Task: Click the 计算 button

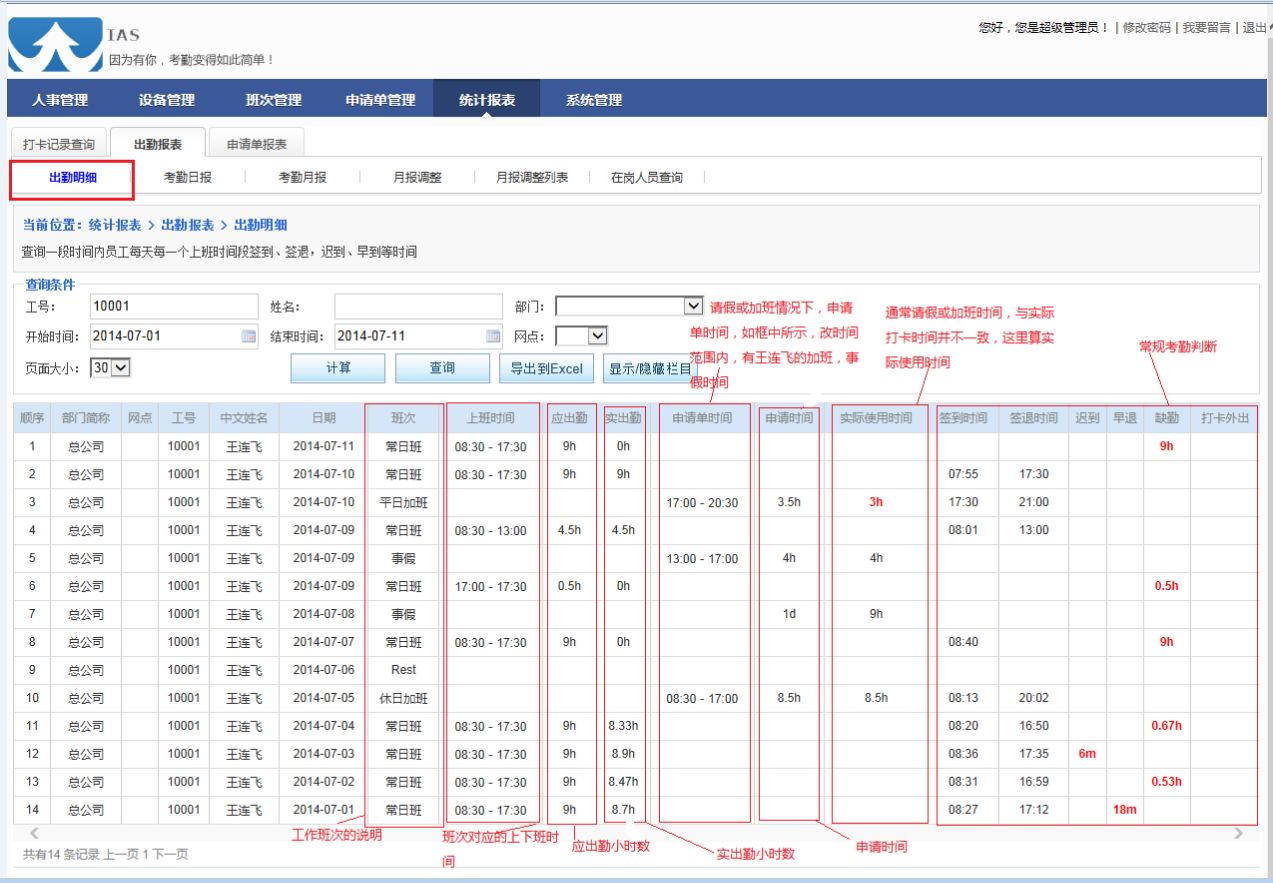Action: click(338, 368)
